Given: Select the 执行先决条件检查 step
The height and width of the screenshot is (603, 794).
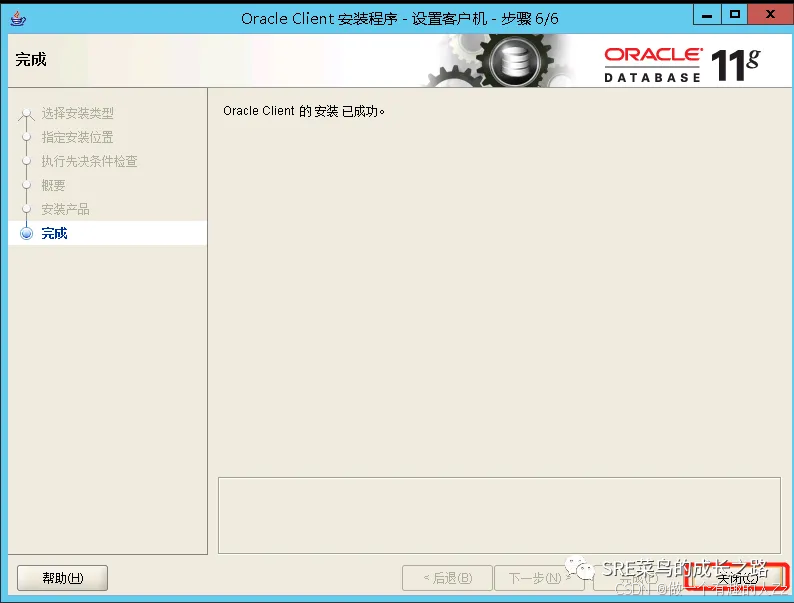Looking at the screenshot, I should click(89, 161).
